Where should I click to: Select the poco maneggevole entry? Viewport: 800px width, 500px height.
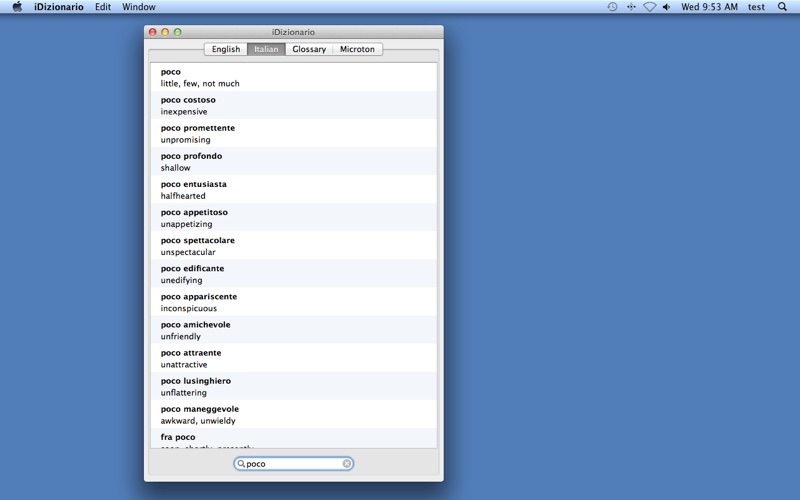(294, 414)
